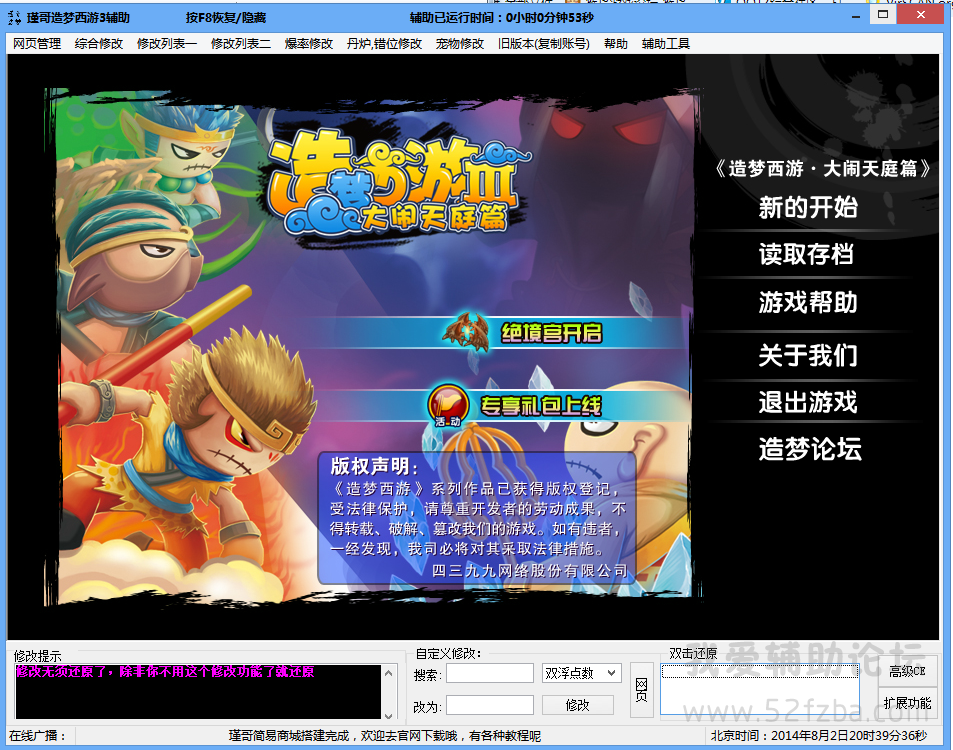Choose 退出游戏 in game menu

(808, 402)
